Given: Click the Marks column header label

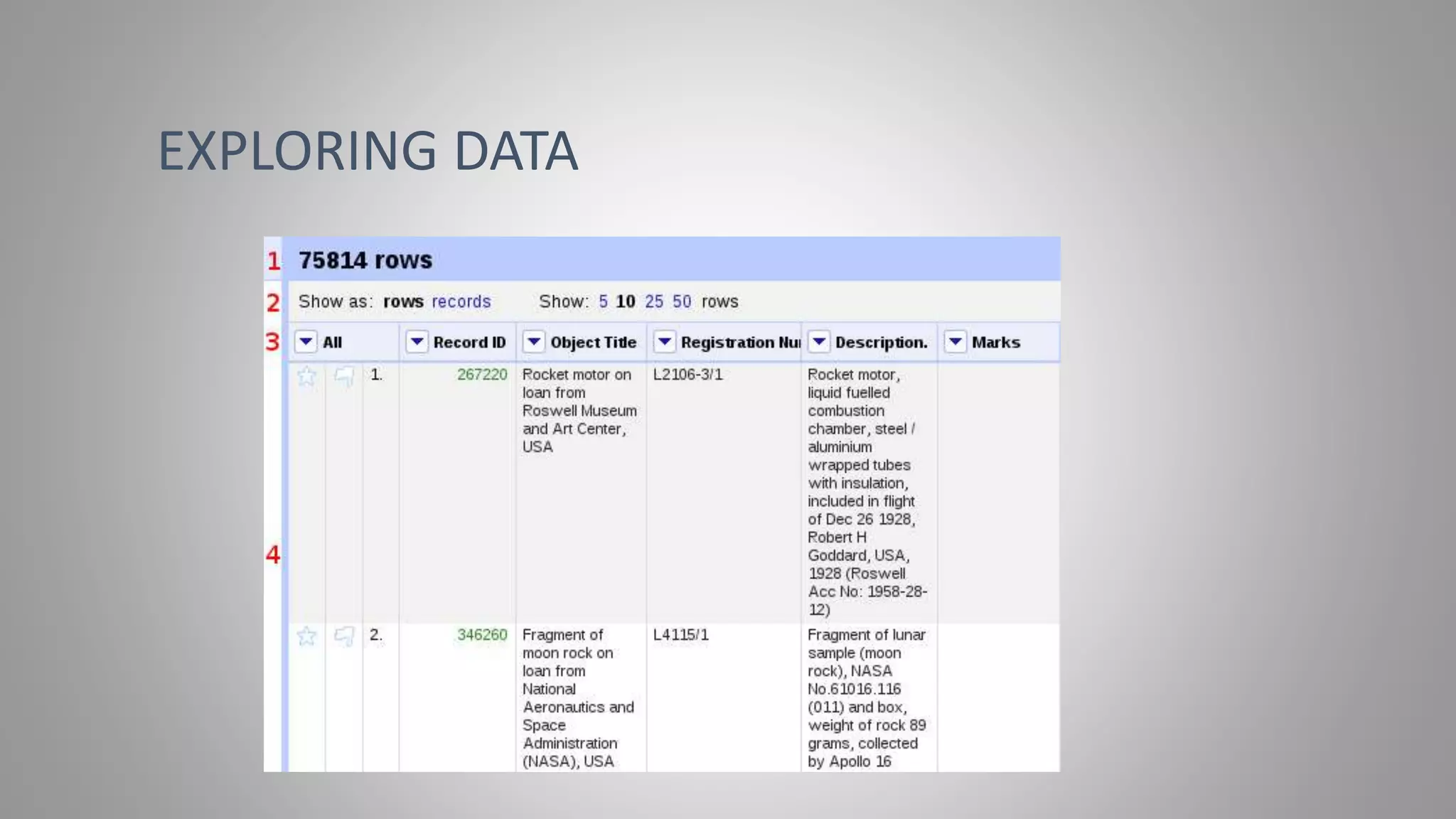Looking at the screenshot, I should point(996,343).
